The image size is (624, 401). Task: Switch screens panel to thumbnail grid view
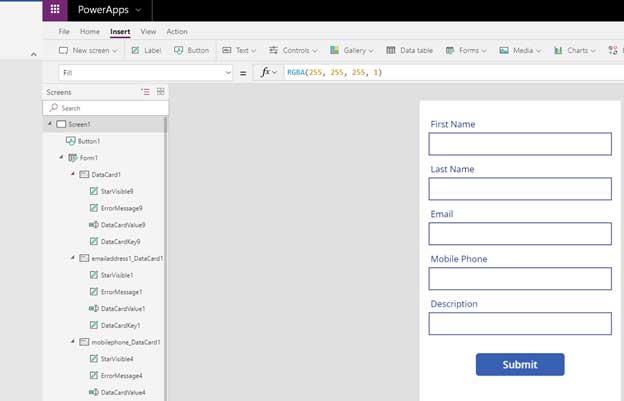click(x=160, y=91)
